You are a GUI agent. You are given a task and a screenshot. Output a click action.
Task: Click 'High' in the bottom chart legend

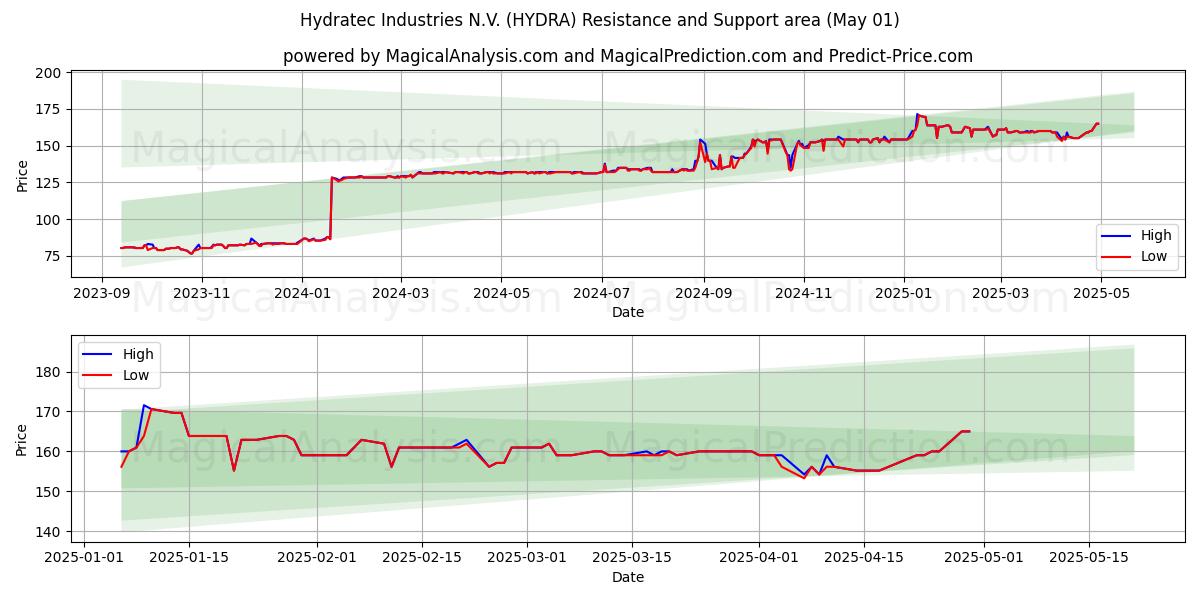click(x=138, y=354)
